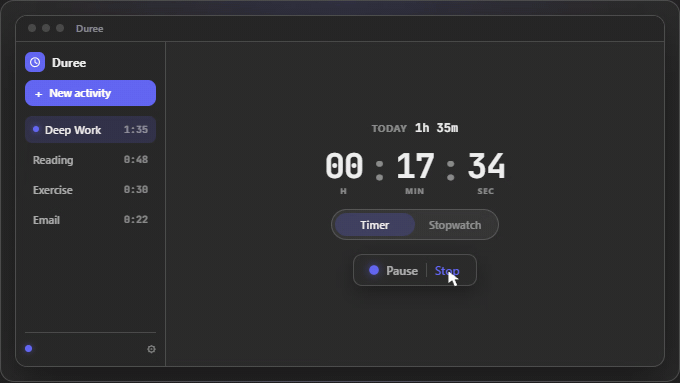The width and height of the screenshot is (680, 383).
Task: Maximize the Duree window
Action: pyautogui.click(x=60, y=28)
